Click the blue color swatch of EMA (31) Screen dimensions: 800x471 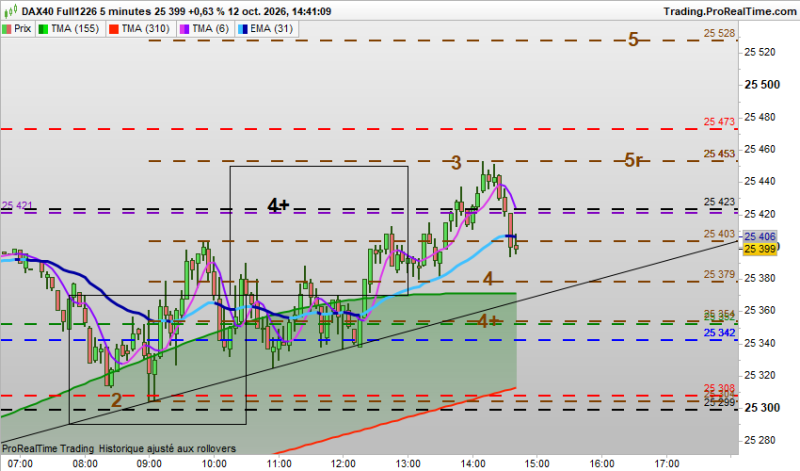coord(243,29)
